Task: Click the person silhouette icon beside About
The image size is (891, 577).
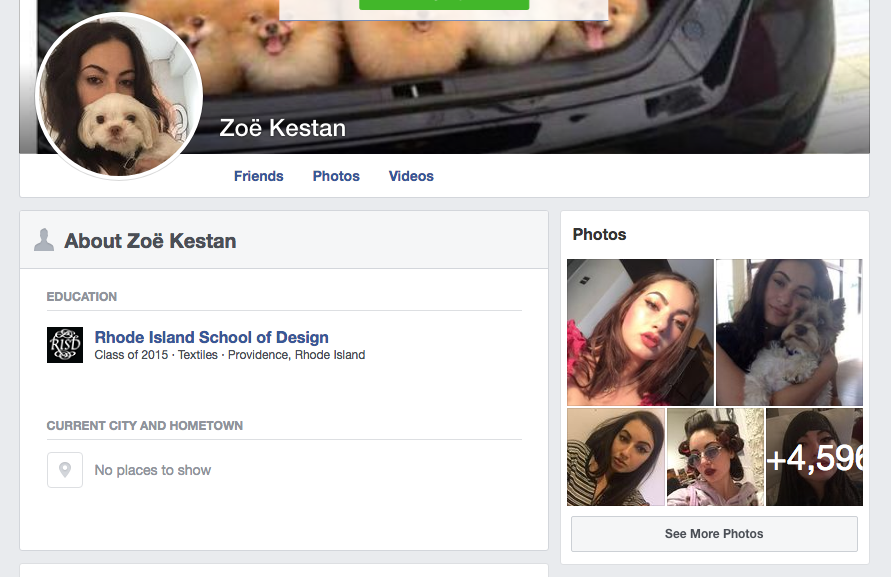Action: [x=44, y=240]
